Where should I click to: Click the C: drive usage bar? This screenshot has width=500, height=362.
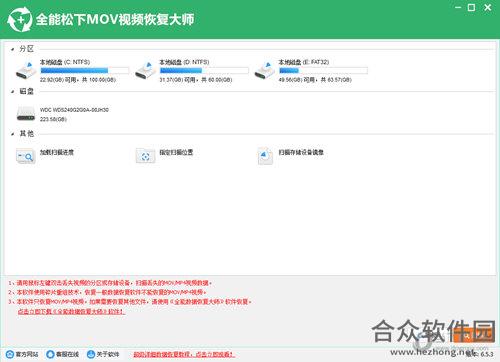pos(85,70)
